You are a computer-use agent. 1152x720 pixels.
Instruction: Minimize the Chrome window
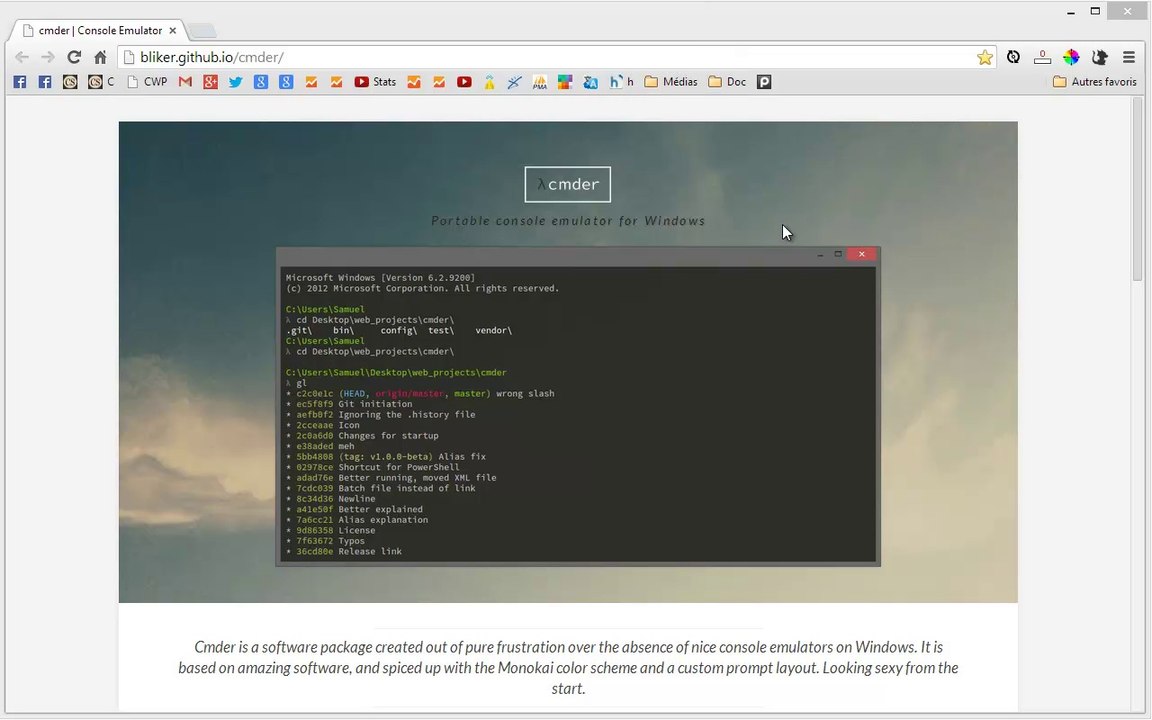tap(1071, 12)
